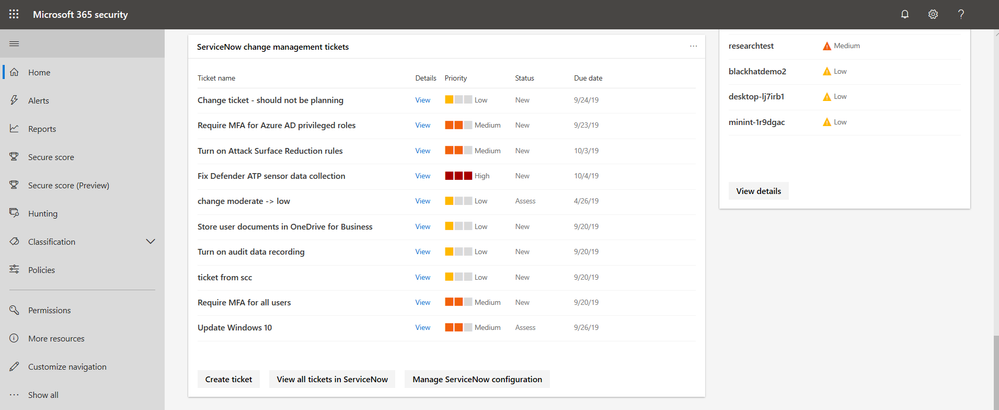Expand the Classification chevron
This screenshot has height=410, width=999.
pyautogui.click(x=150, y=242)
